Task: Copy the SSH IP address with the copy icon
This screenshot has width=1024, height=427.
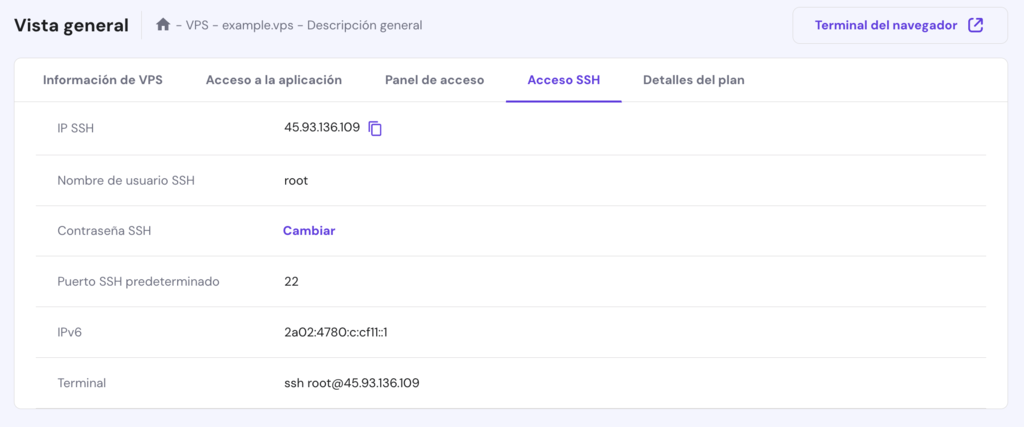Action: [375, 128]
